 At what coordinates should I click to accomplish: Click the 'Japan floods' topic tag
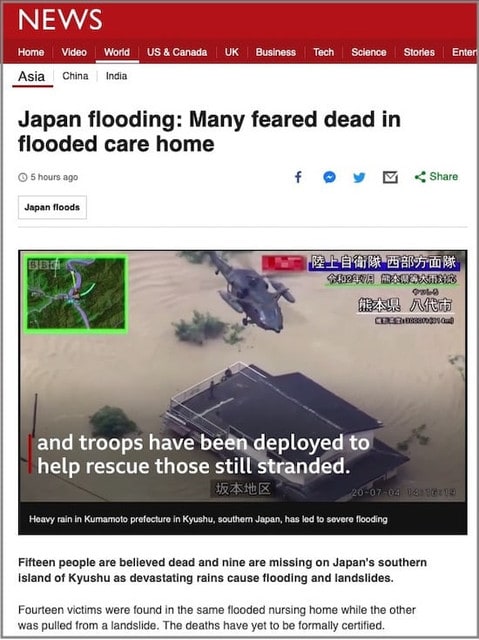pos(52,207)
